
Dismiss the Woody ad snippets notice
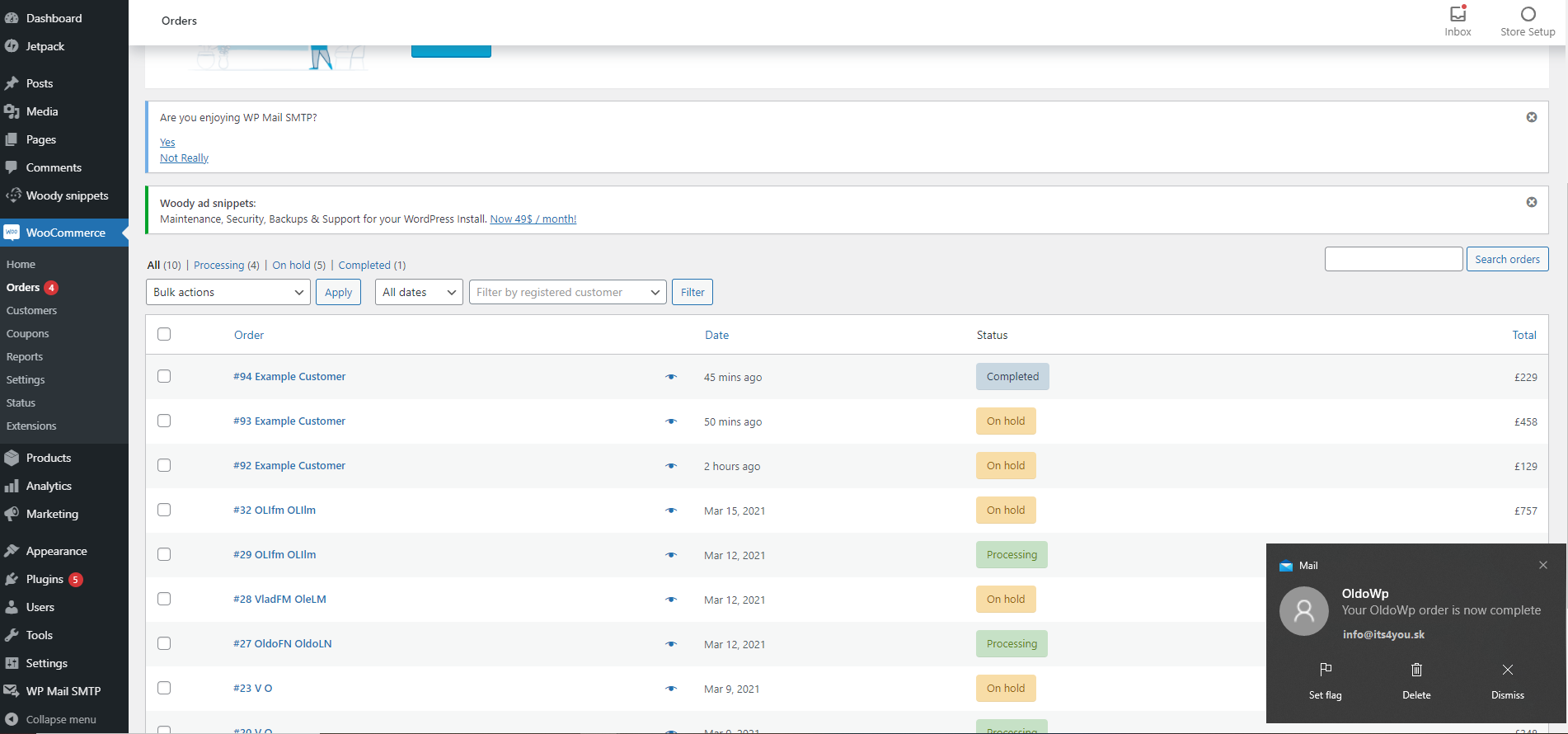[x=1531, y=202]
